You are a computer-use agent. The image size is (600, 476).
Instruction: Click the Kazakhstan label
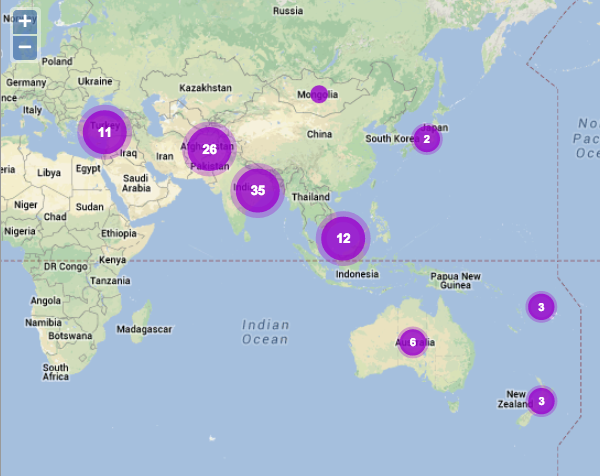(205, 88)
